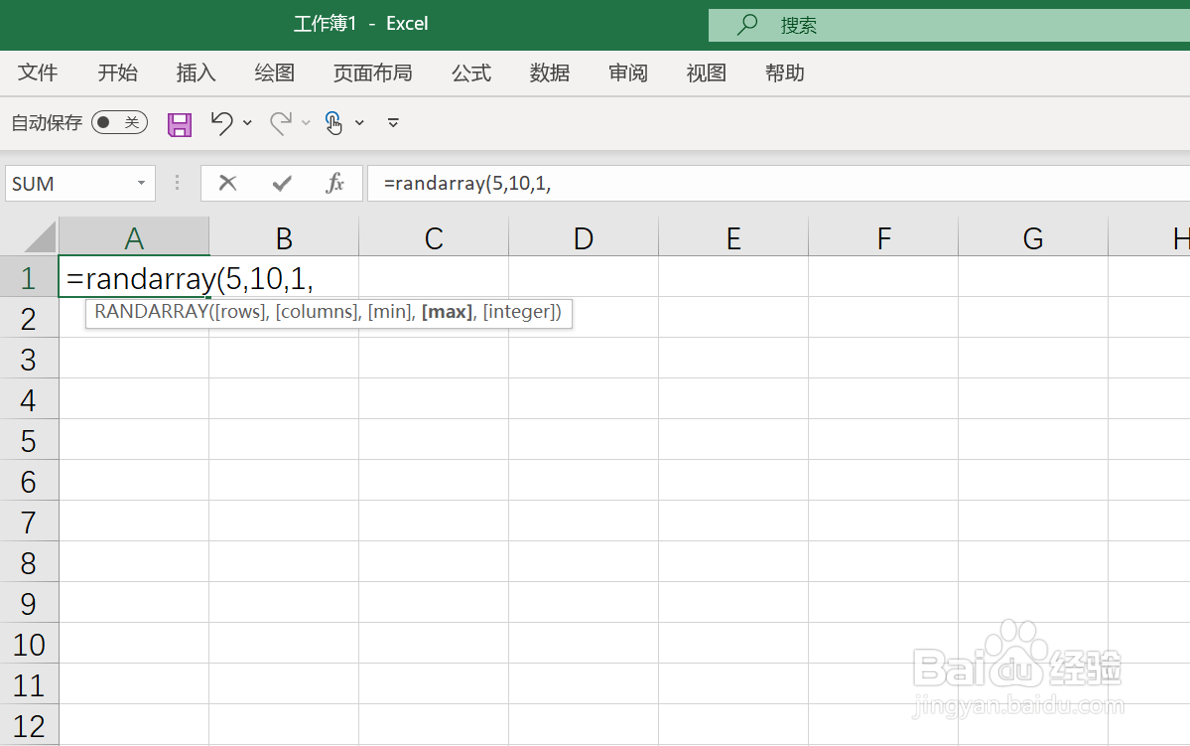This screenshot has width=1190, height=746.
Task: Select row 4 header
Action: tap(29, 400)
